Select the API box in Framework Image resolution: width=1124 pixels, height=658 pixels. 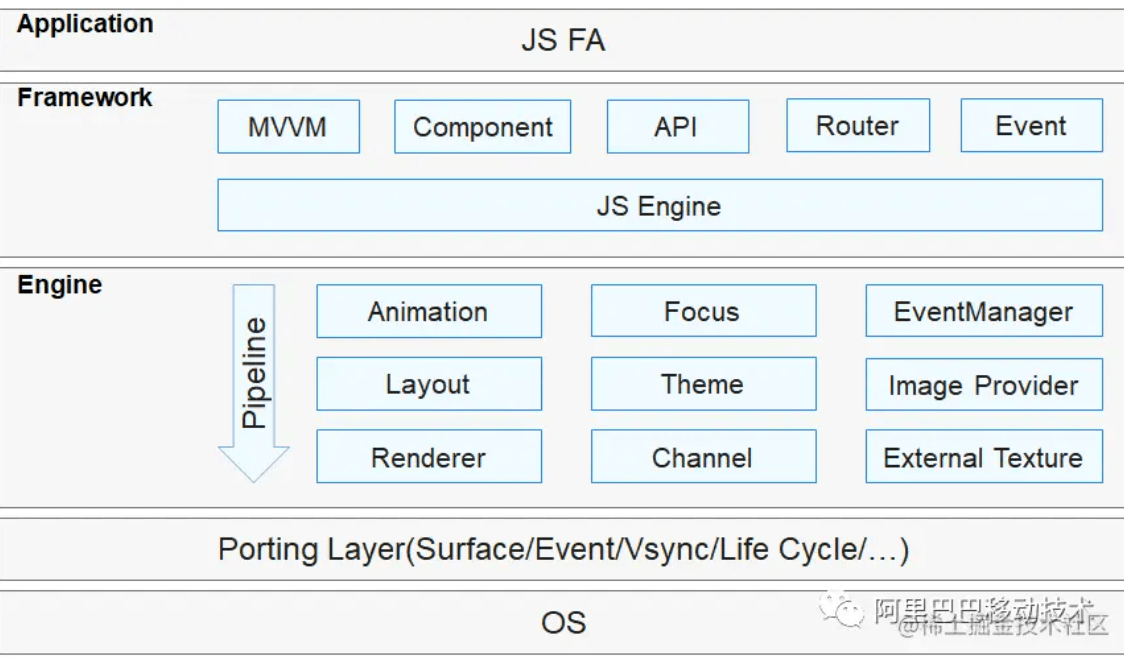pos(677,127)
